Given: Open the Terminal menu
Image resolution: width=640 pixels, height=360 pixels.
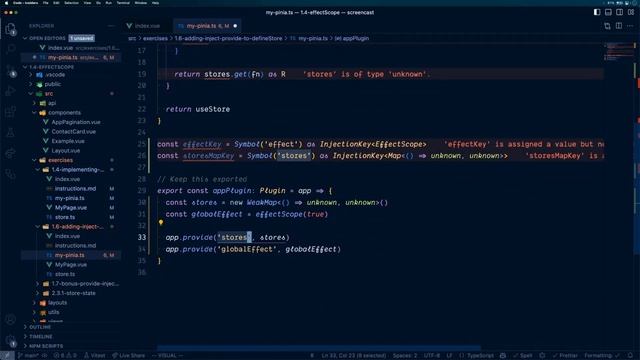Looking at the screenshot, I should pyautogui.click(x=123, y=3).
